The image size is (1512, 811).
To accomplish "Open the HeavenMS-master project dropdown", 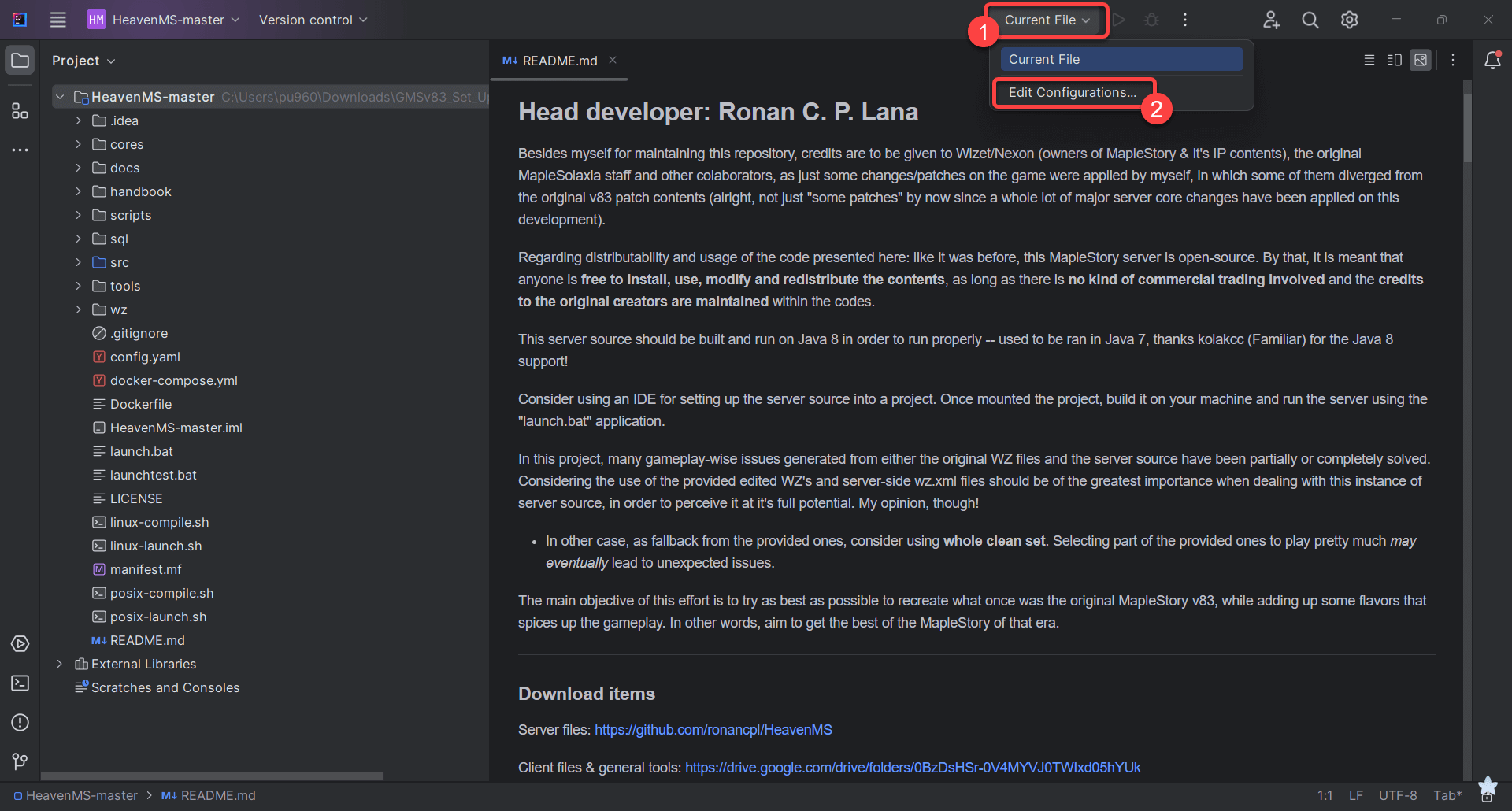I will 163,20.
